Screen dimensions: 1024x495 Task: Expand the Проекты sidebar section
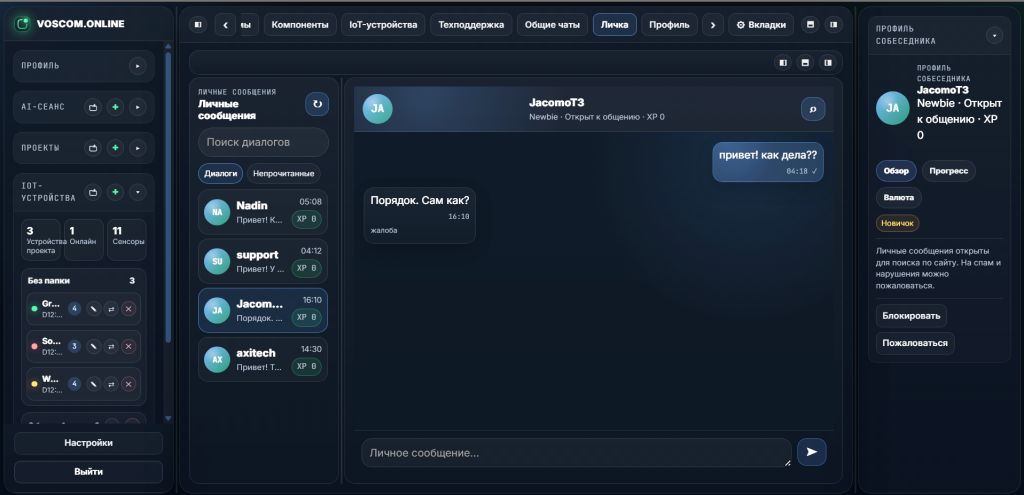137,148
